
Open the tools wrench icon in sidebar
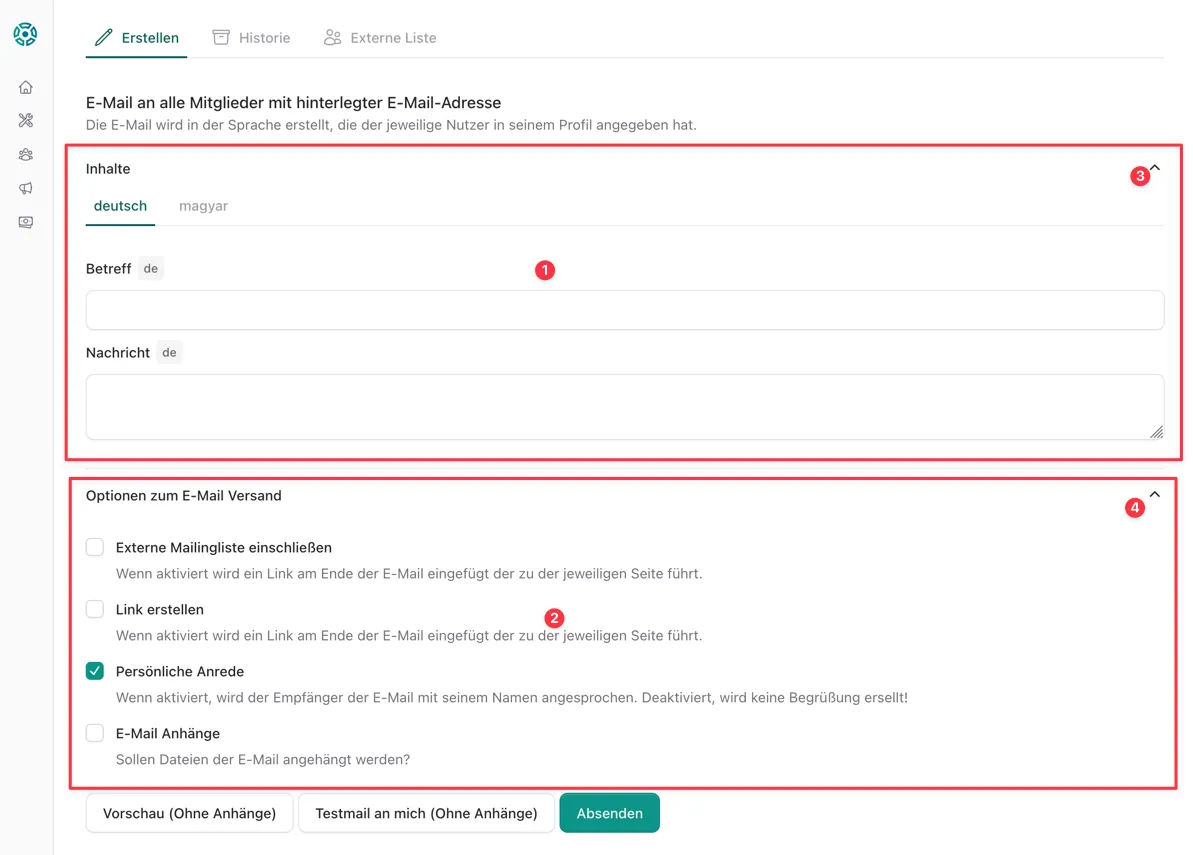(26, 121)
